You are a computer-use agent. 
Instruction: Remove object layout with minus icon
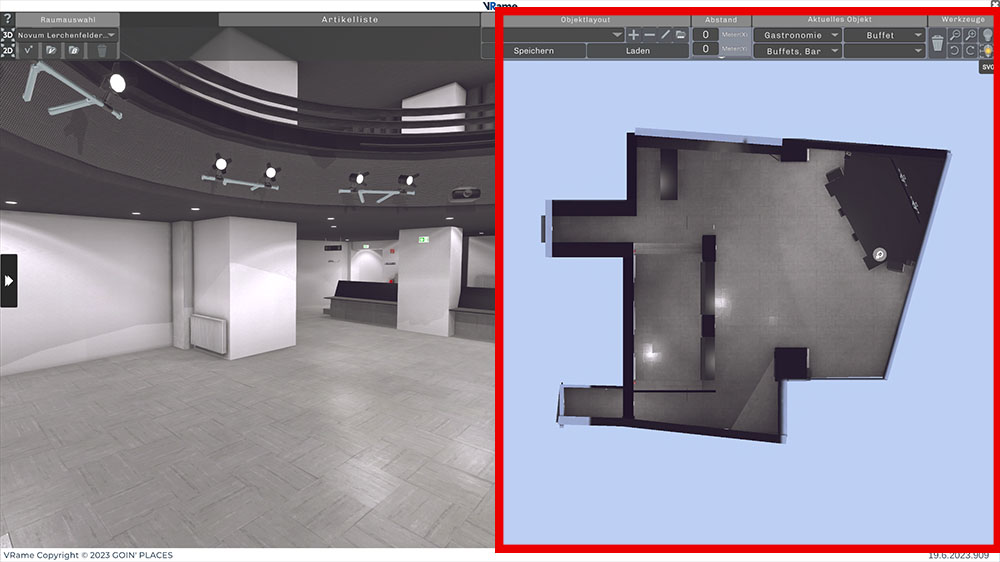(x=649, y=35)
